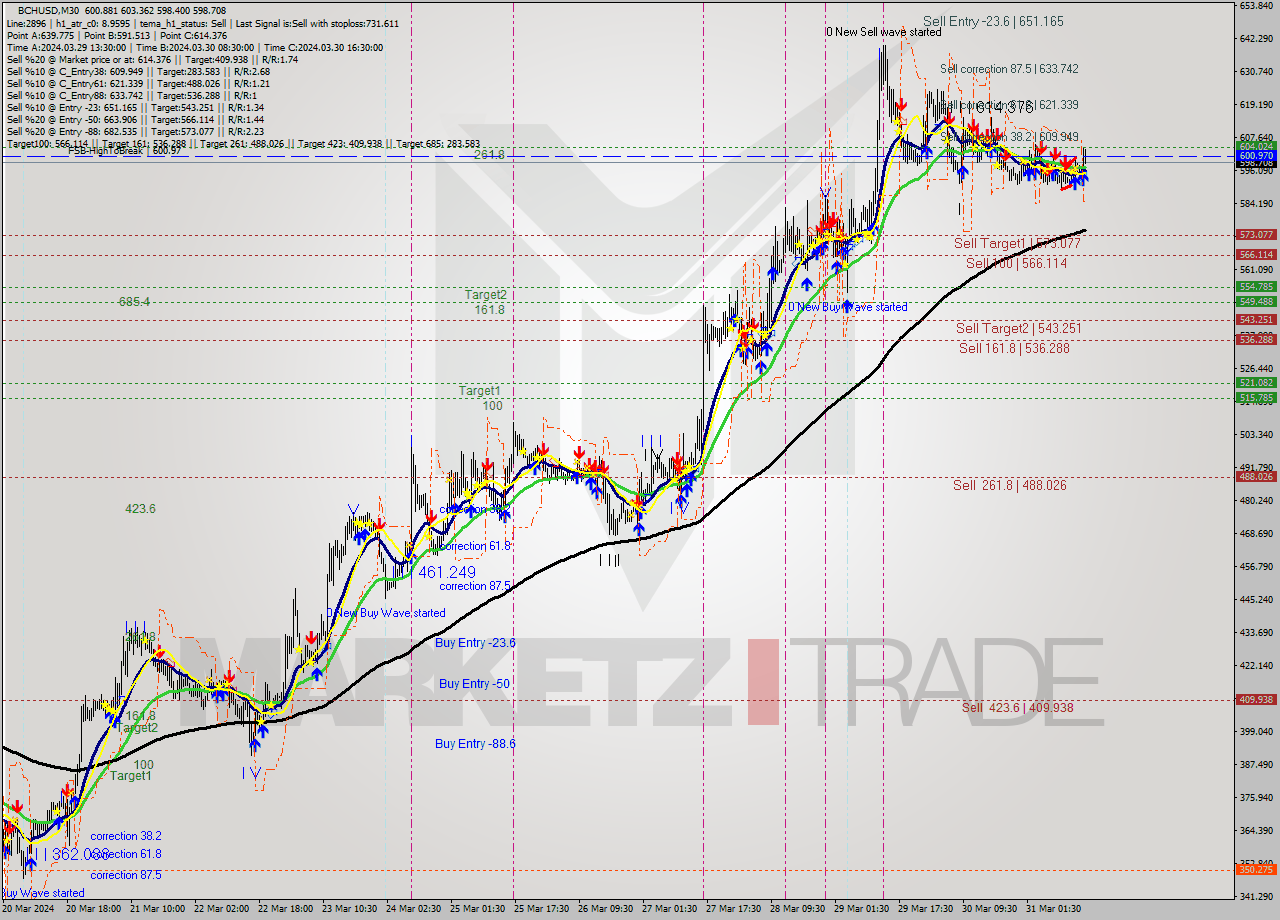Select 'Sell correction 87.5 | 633.742' label
Image resolution: width=1280 pixels, height=920 pixels.
[1009, 69]
